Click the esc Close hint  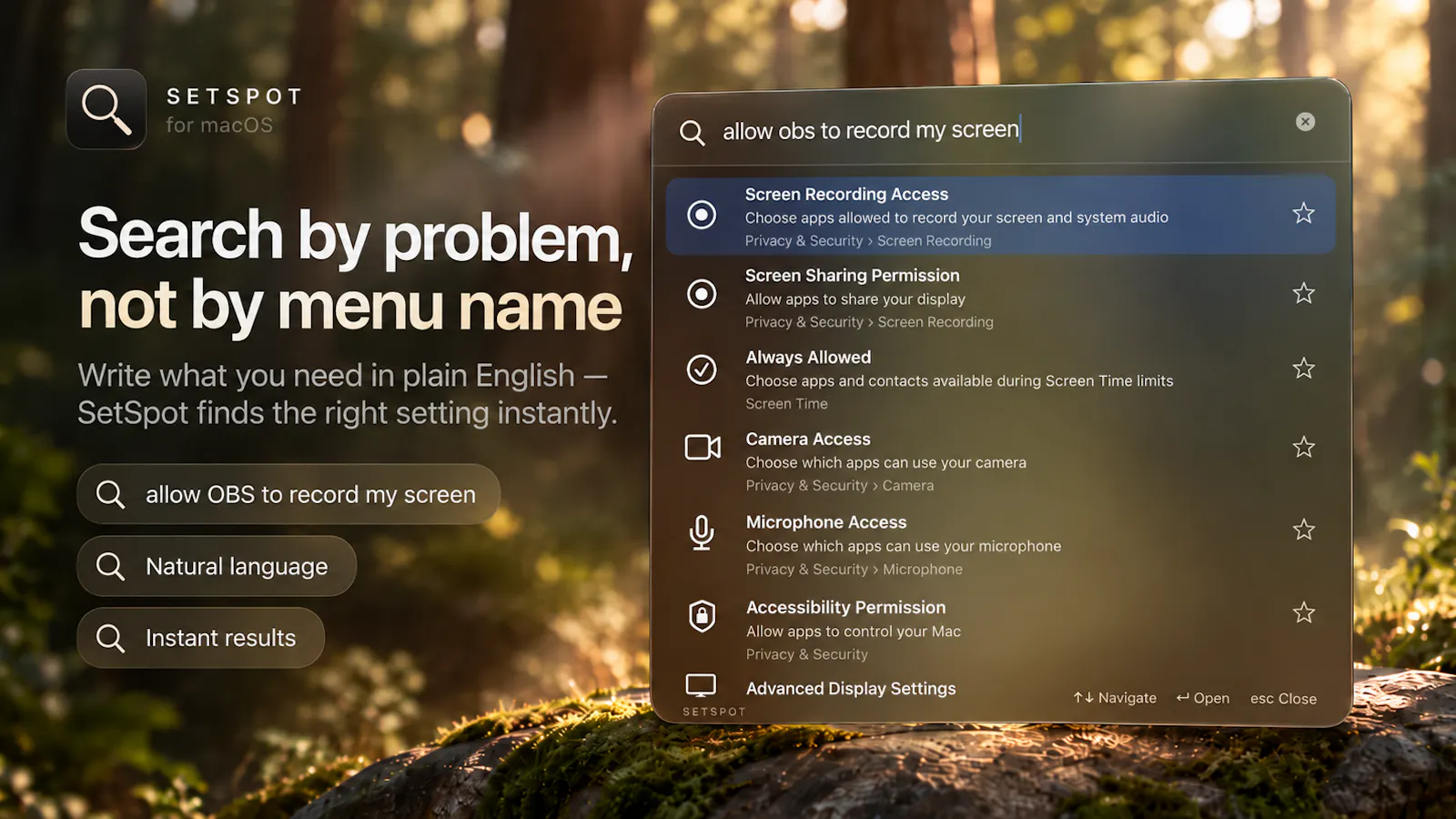(1283, 699)
